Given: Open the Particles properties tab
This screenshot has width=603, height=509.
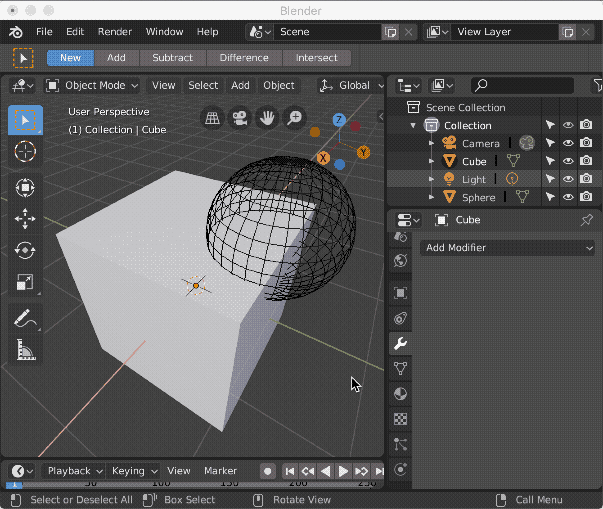Looking at the screenshot, I should pos(400,444).
